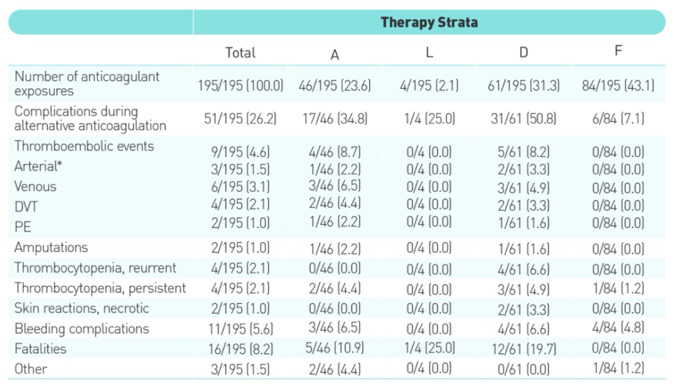The height and width of the screenshot is (390, 674).
Task: Click the Arterial* row label
Action: pyautogui.click(x=38, y=166)
